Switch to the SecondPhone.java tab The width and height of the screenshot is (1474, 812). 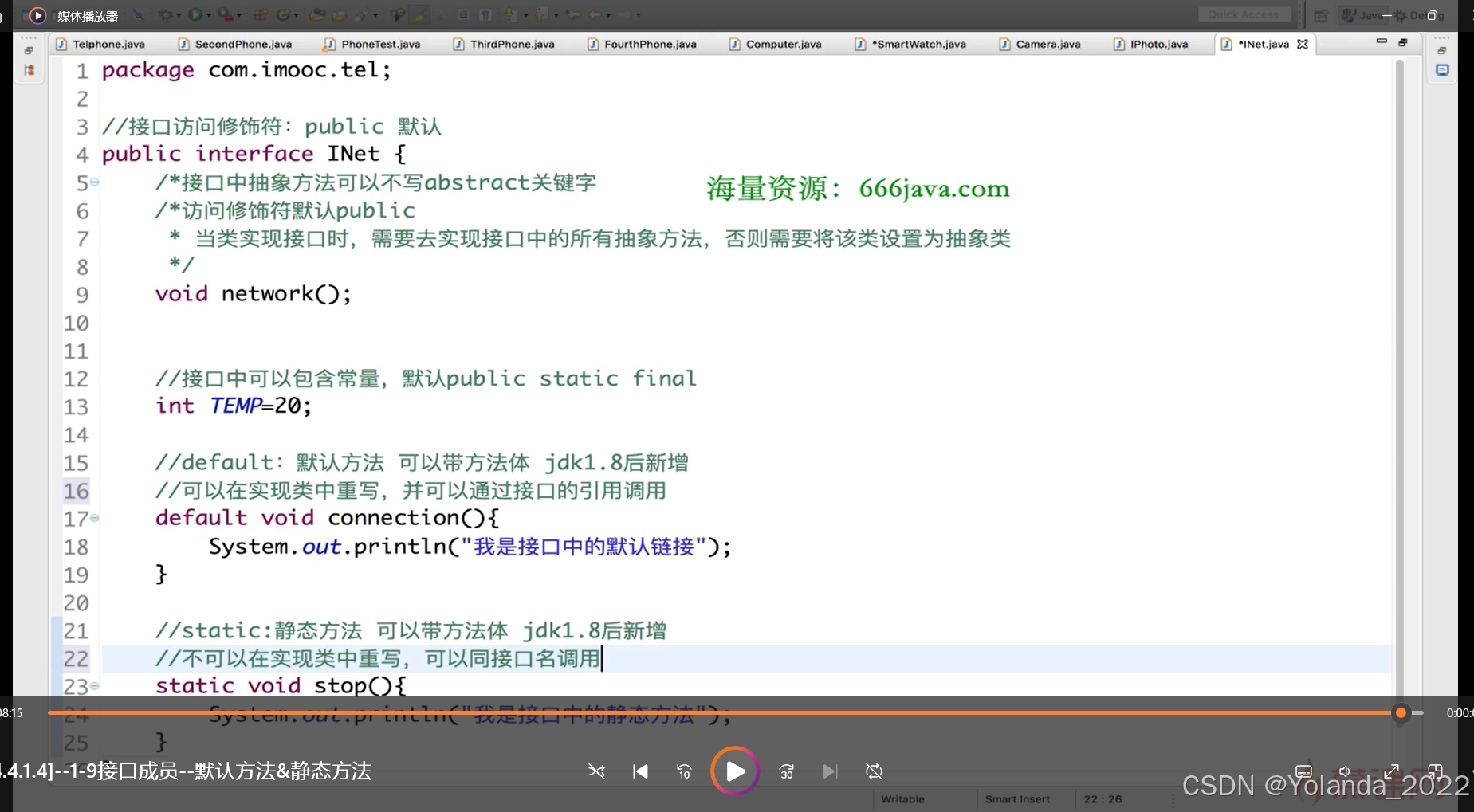(x=235, y=44)
